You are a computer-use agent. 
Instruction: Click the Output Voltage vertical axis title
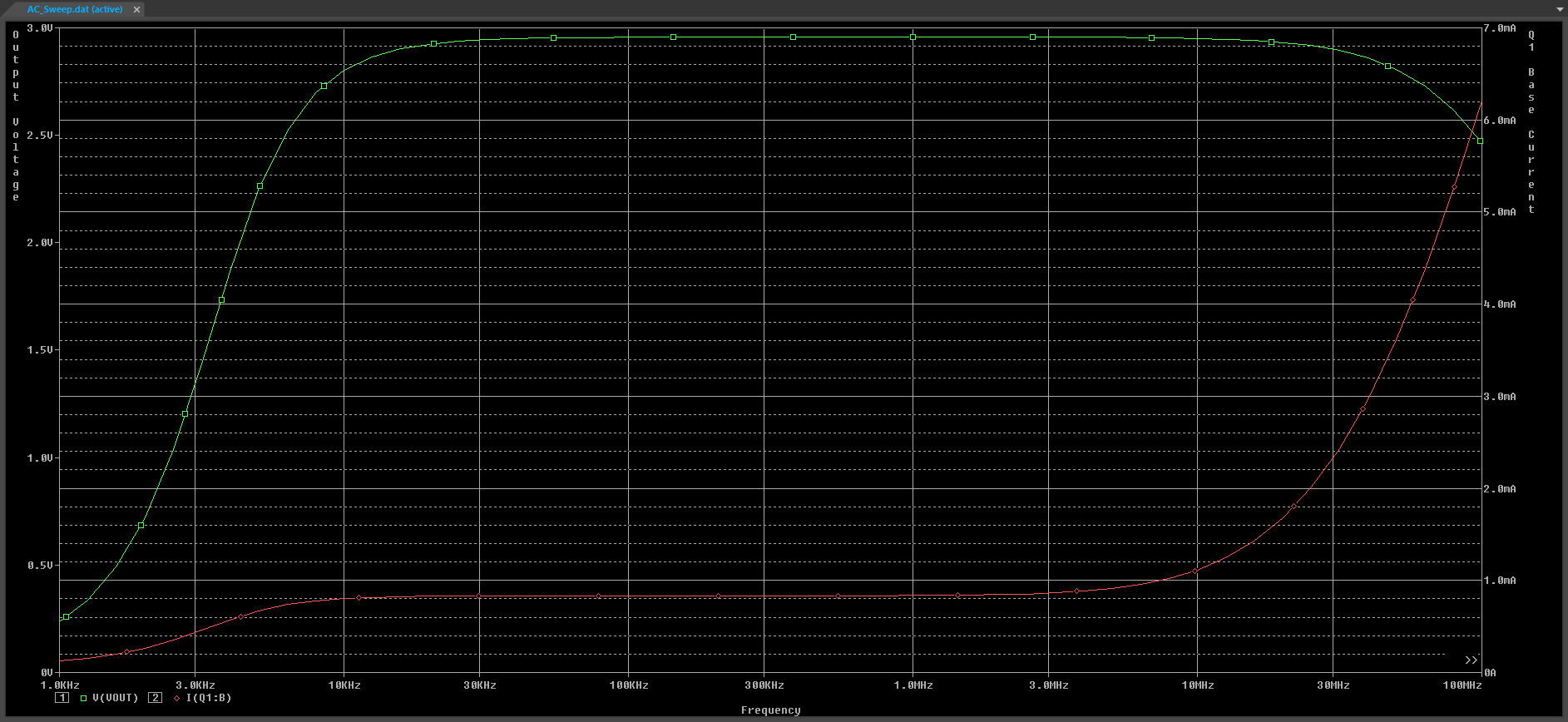tap(16, 116)
